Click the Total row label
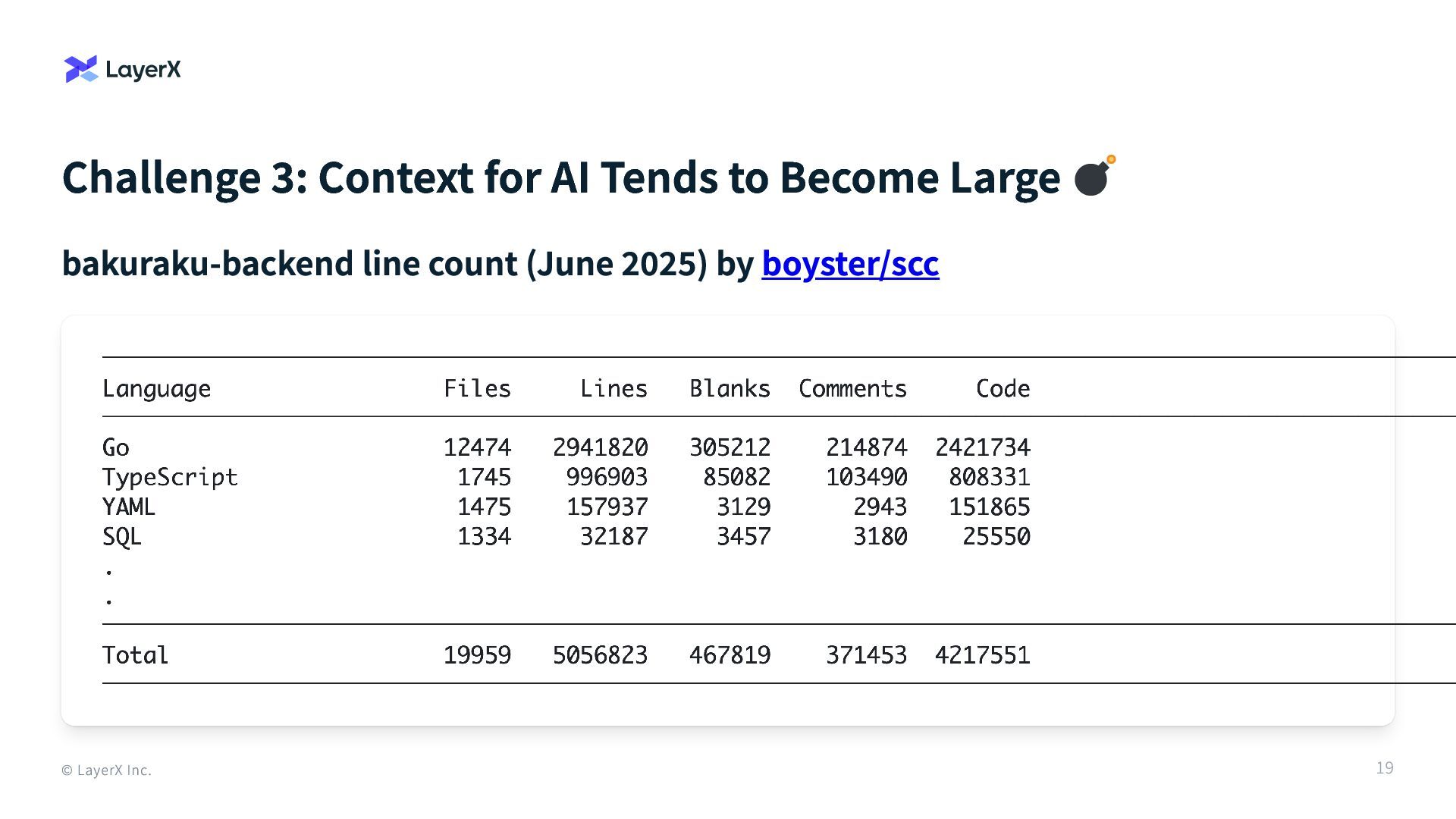 (x=136, y=655)
